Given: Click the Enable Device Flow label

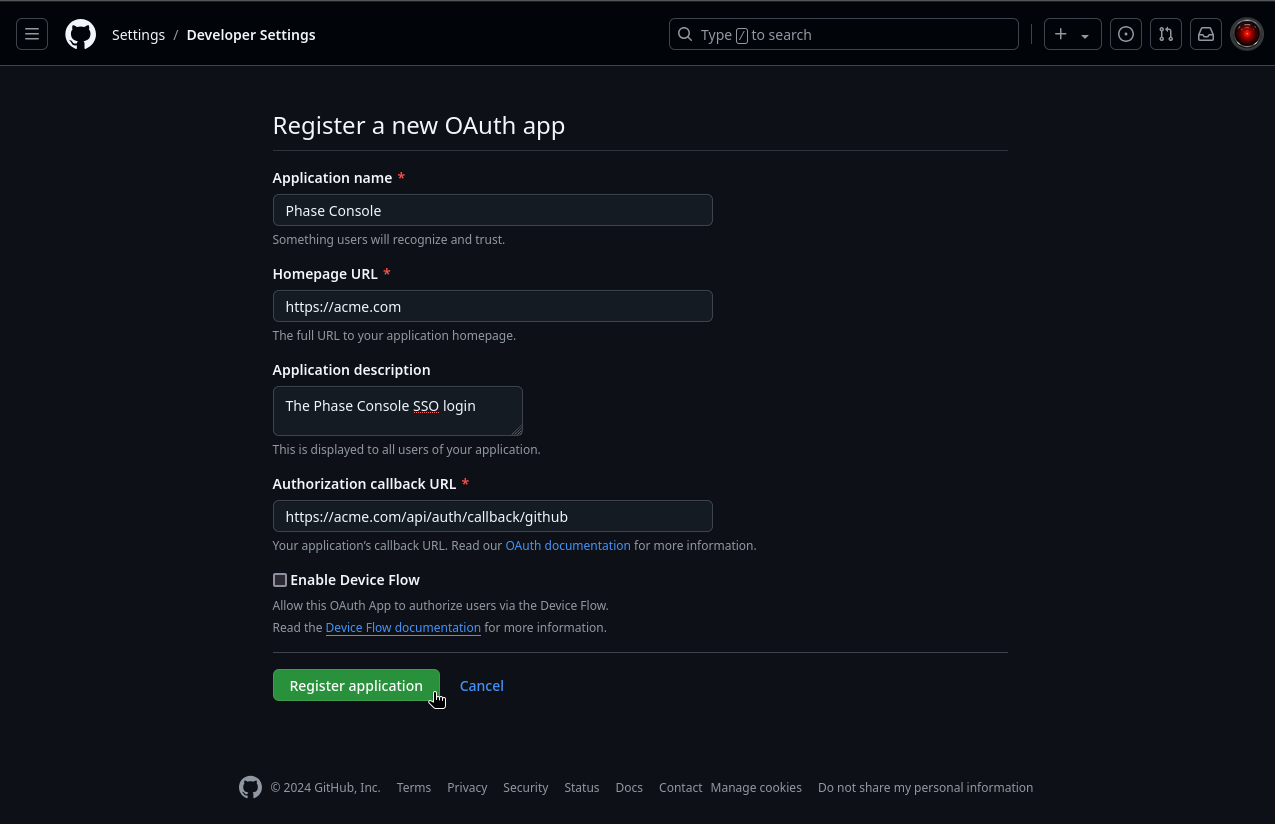Looking at the screenshot, I should coord(355,580).
